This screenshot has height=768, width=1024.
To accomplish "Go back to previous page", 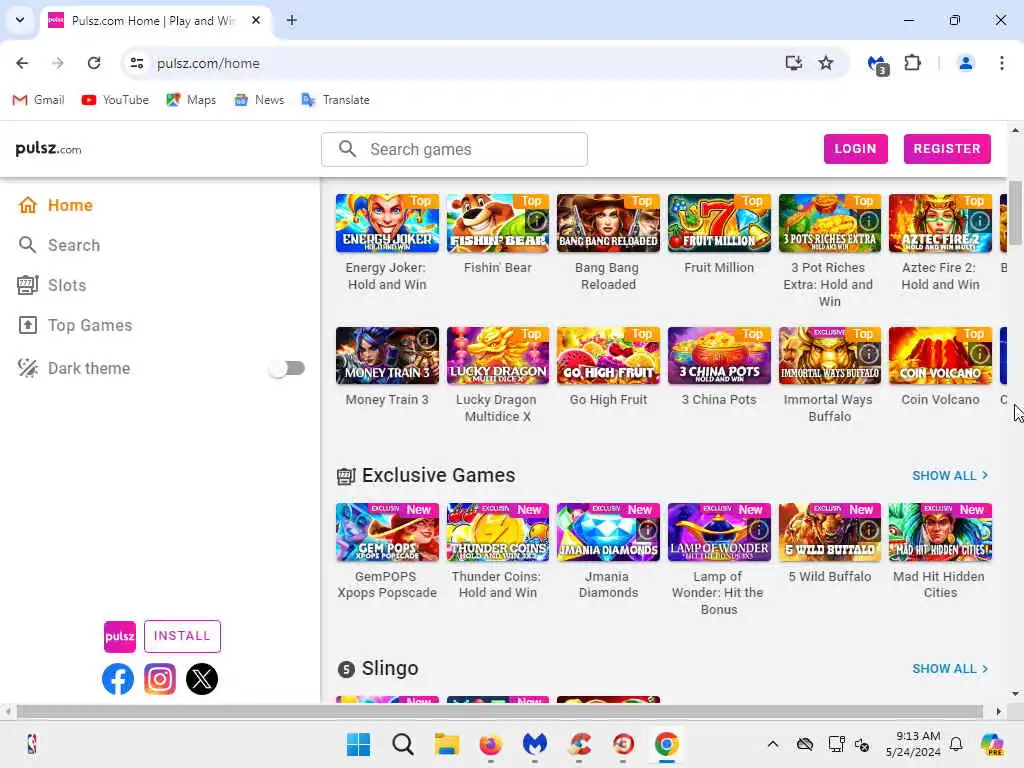I will 22,63.
